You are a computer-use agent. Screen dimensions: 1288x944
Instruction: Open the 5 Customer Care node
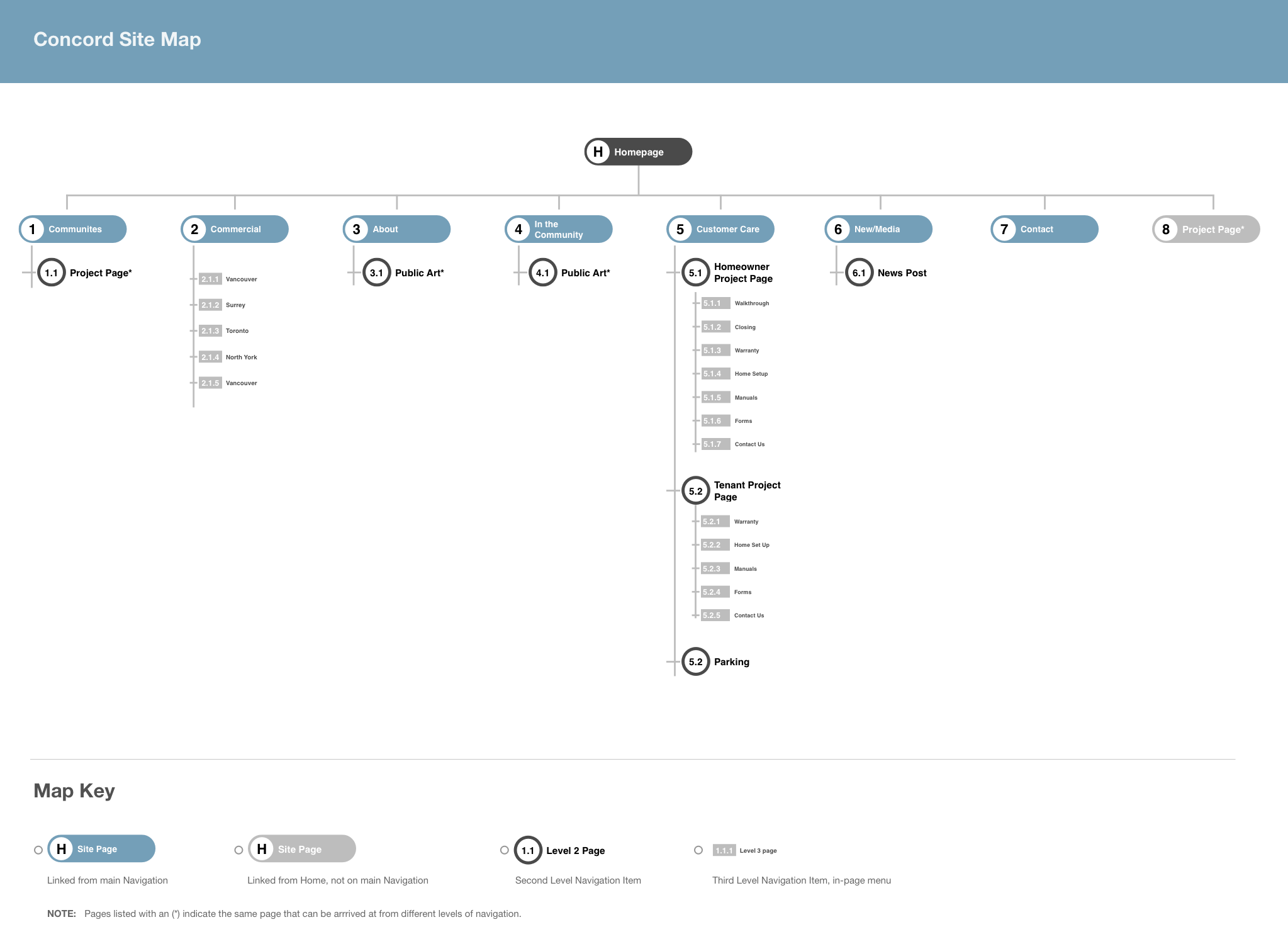(x=720, y=229)
